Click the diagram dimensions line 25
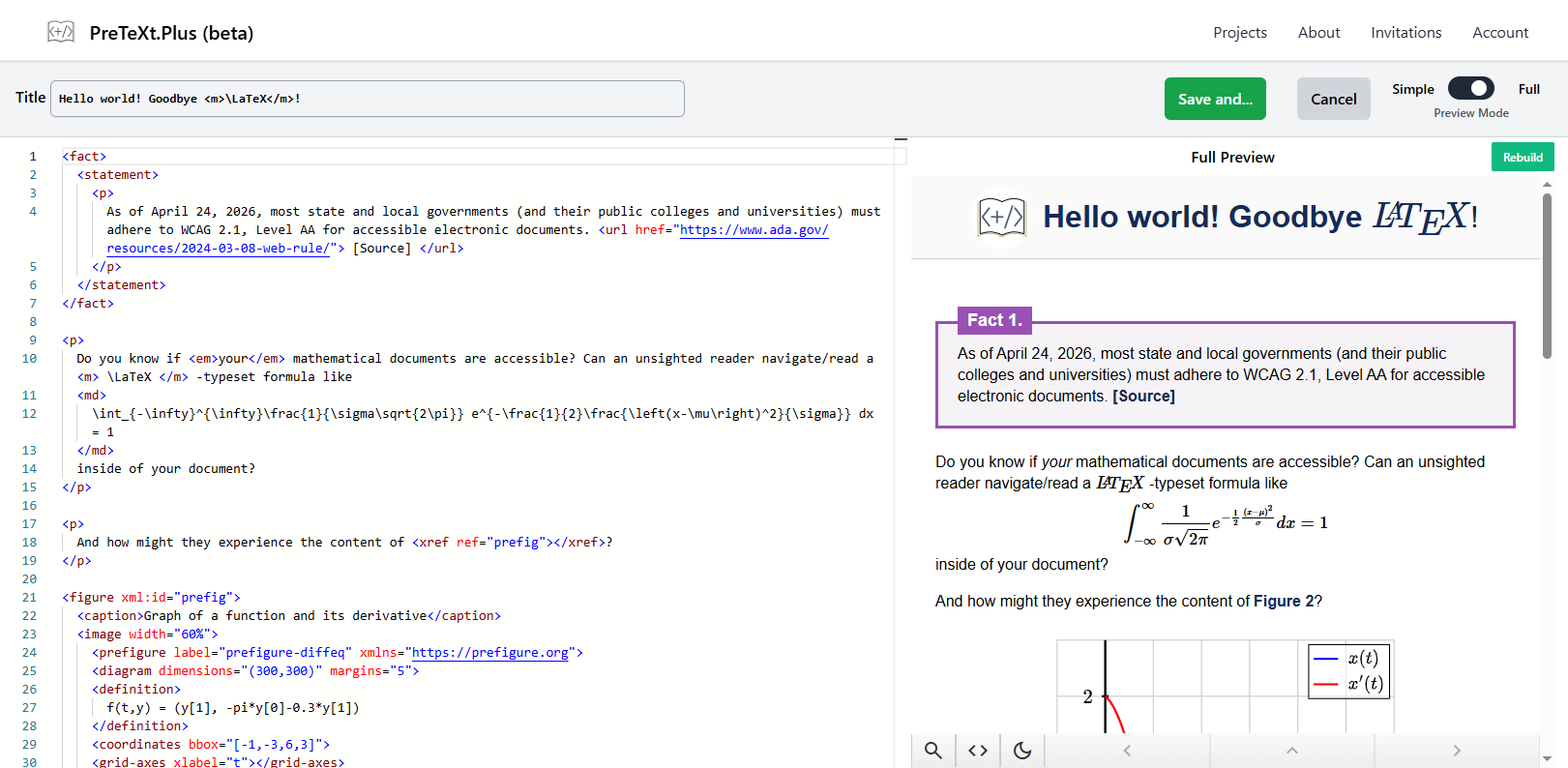This screenshot has height=768, width=1568. [x=255, y=670]
